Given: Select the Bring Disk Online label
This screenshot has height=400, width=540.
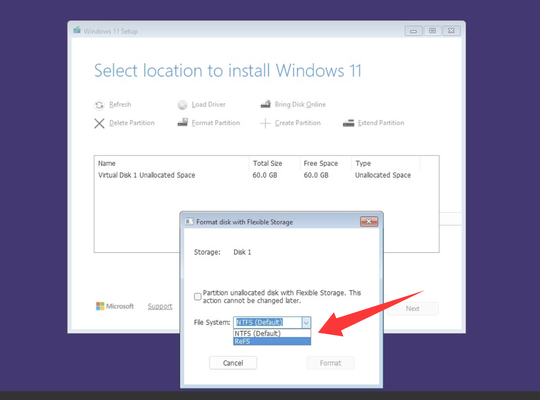Looking at the screenshot, I should coord(300,104).
